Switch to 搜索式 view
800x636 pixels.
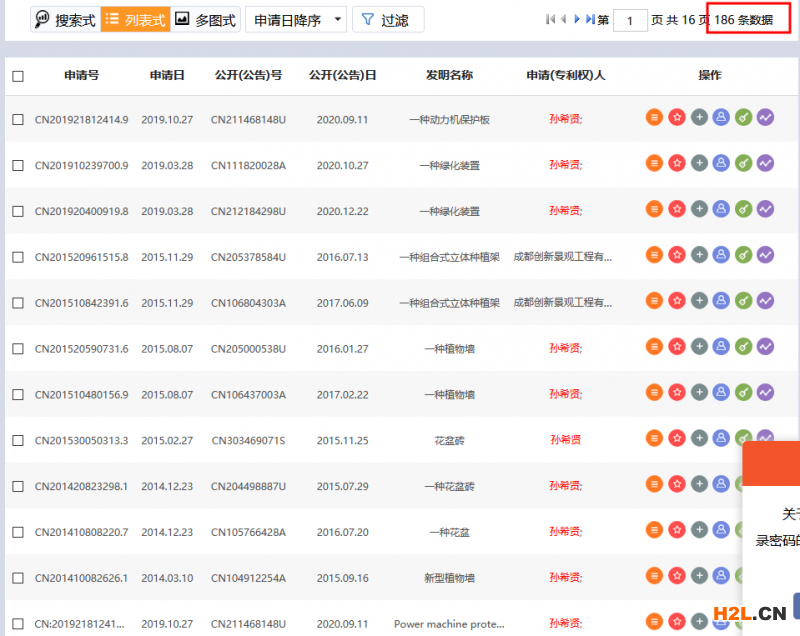65,19
